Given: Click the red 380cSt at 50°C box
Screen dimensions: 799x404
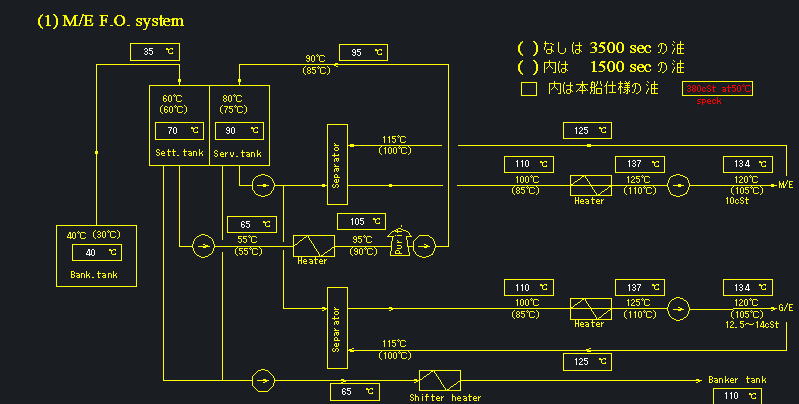Looking at the screenshot, I should [716, 88].
